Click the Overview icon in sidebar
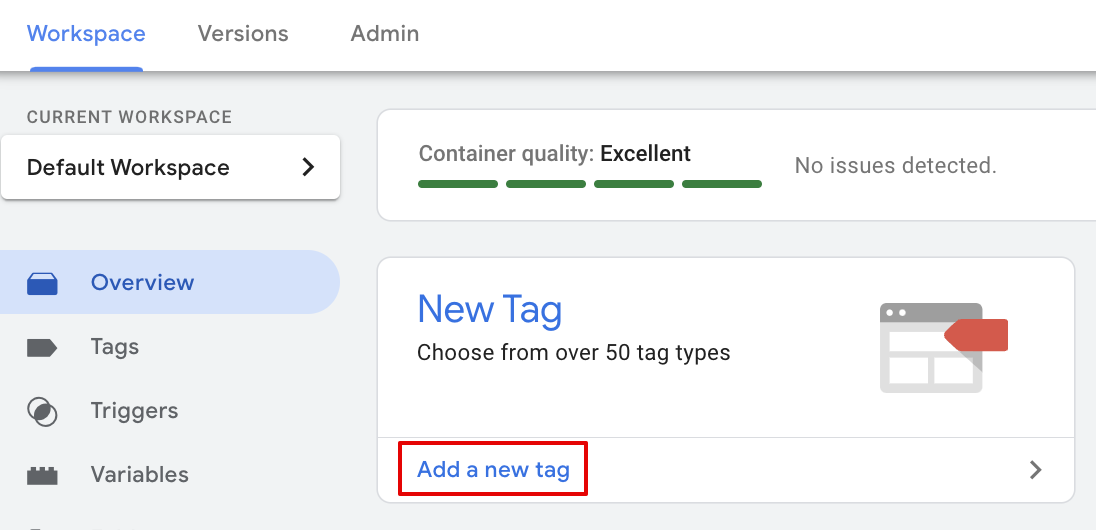Image resolution: width=1096 pixels, height=530 pixels. click(42, 284)
